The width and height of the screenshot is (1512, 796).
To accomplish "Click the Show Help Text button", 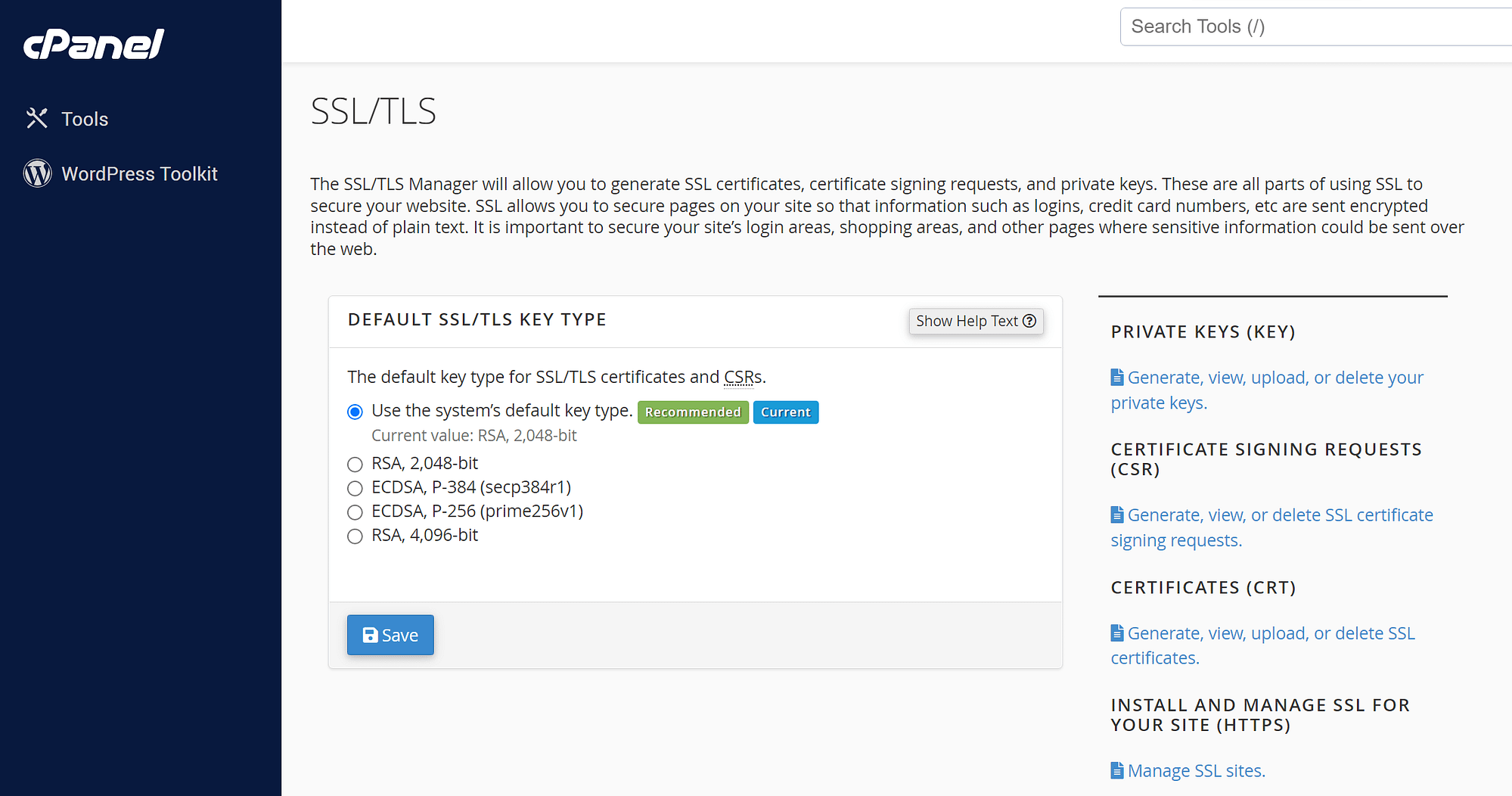I will pyautogui.click(x=976, y=321).
